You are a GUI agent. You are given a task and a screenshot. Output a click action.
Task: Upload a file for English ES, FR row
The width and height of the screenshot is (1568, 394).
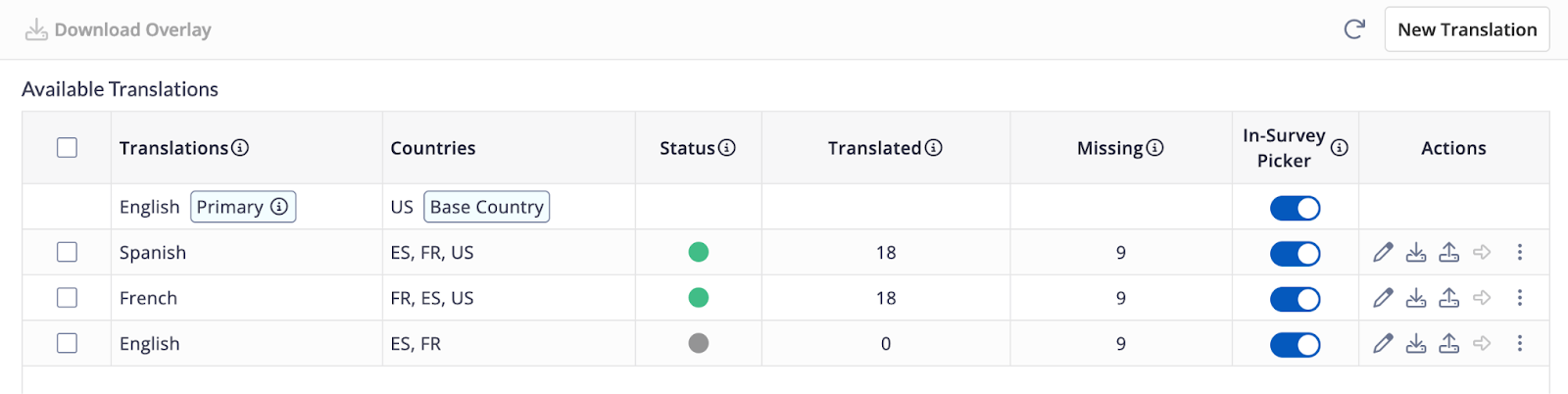[x=1448, y=344]
